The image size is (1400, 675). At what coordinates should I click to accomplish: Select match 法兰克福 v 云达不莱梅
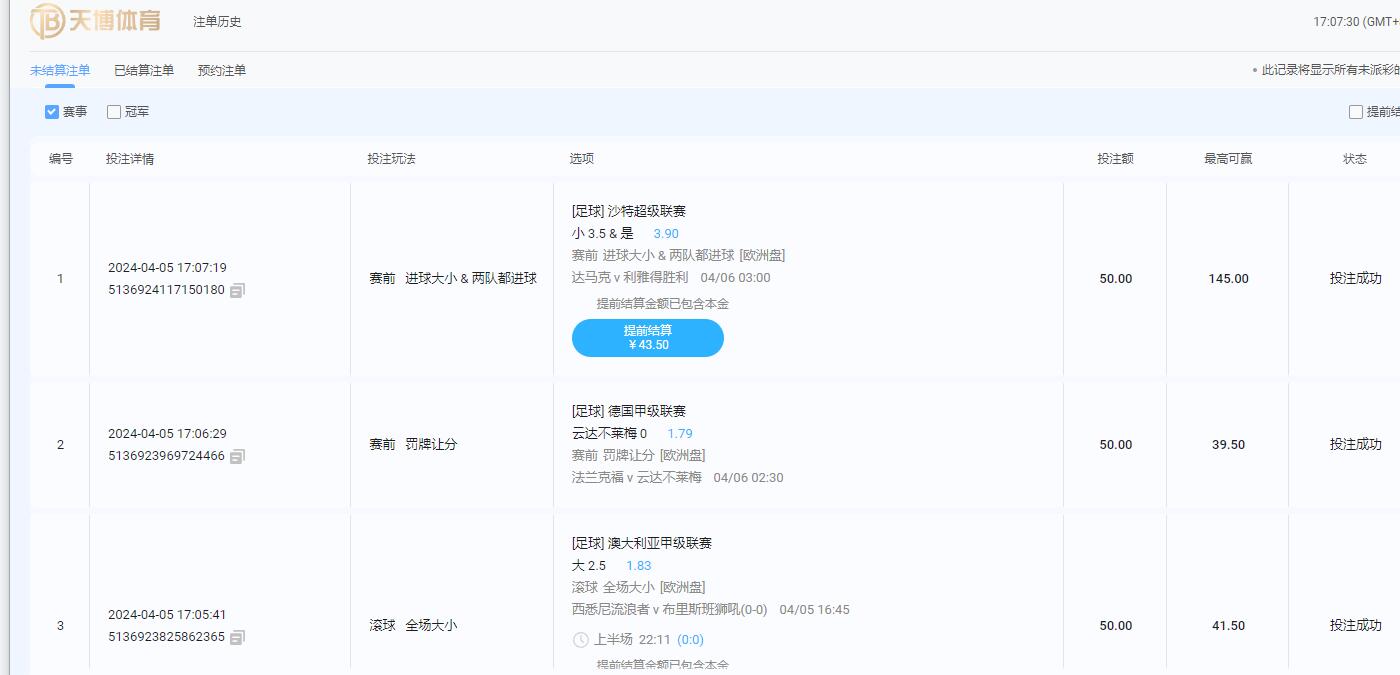point(637,477)
